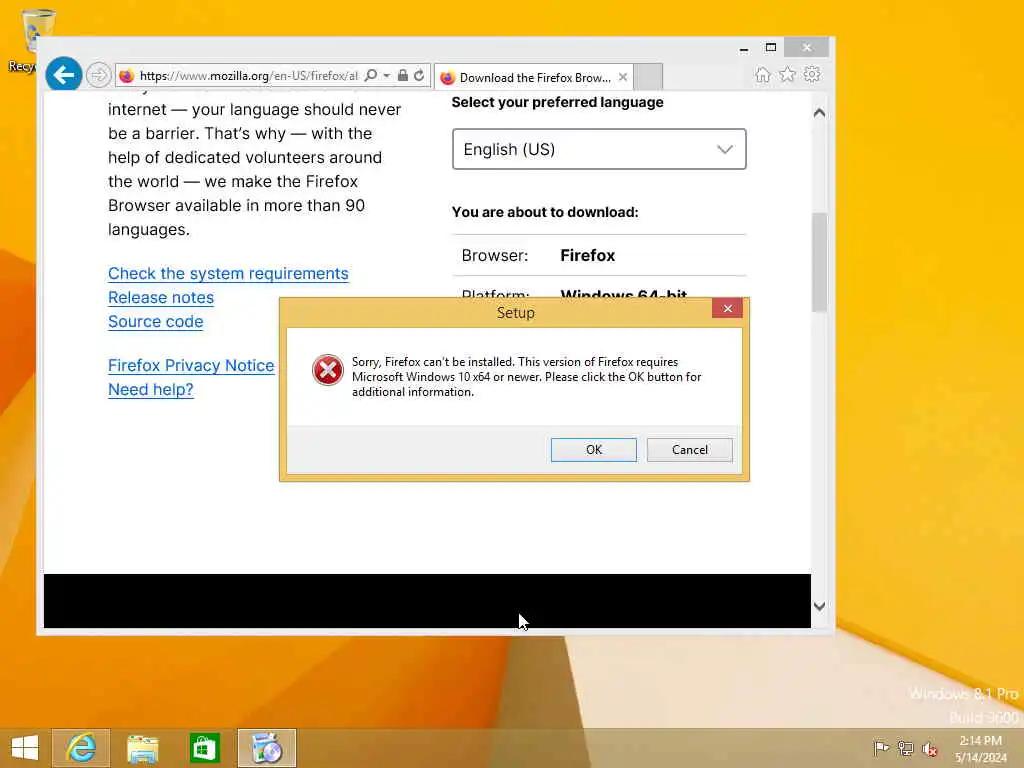Click the page scrollbar up arrow
Viewport: 1024px width, 768px height.
(x=820, y=113)
